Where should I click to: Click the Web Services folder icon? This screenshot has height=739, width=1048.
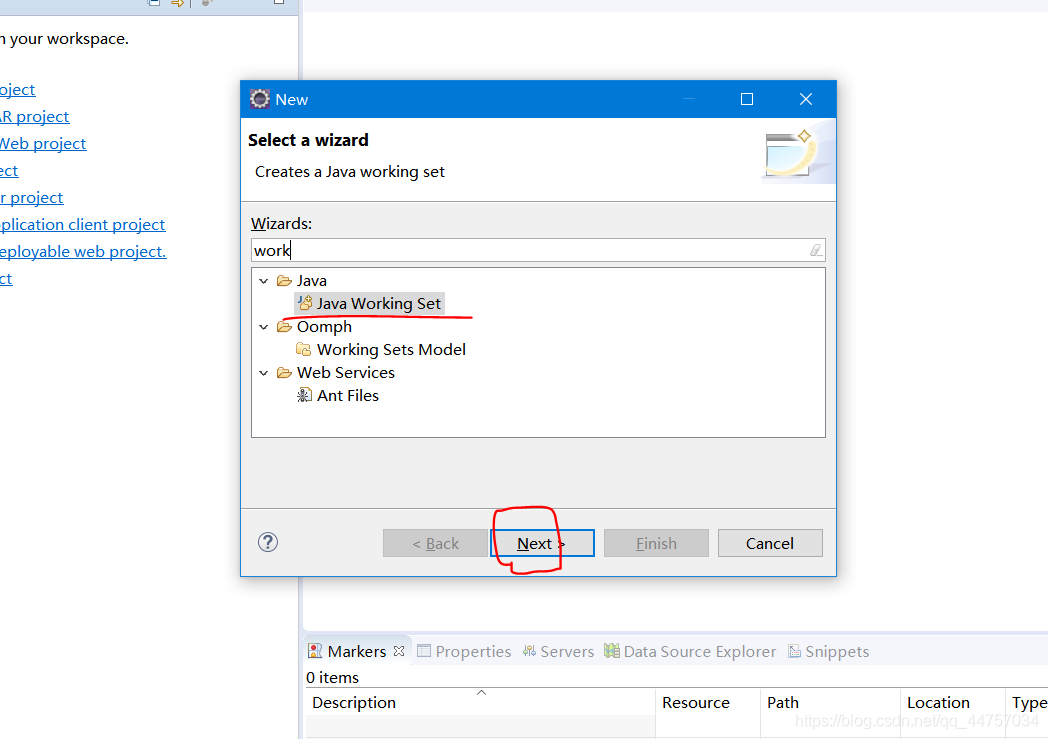[x=285, y=373]
